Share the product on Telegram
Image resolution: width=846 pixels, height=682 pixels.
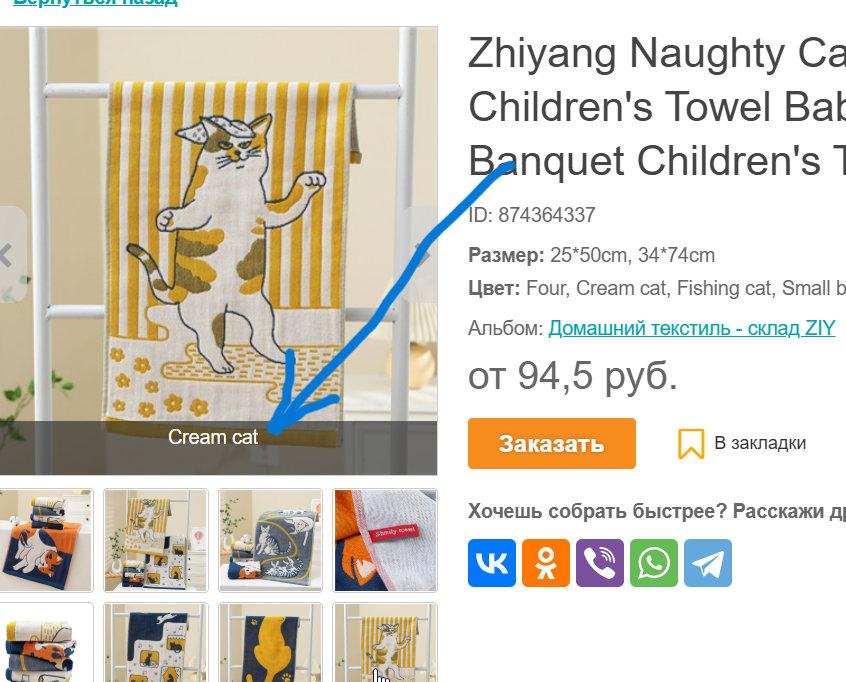pos(708,563)
